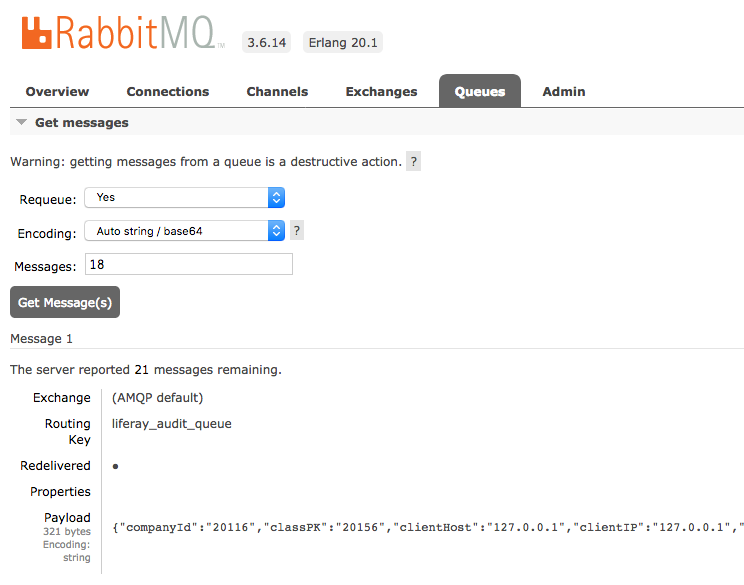Open the Channels tab
This screenshot has height=585, width=744.
tap(277, 91)
